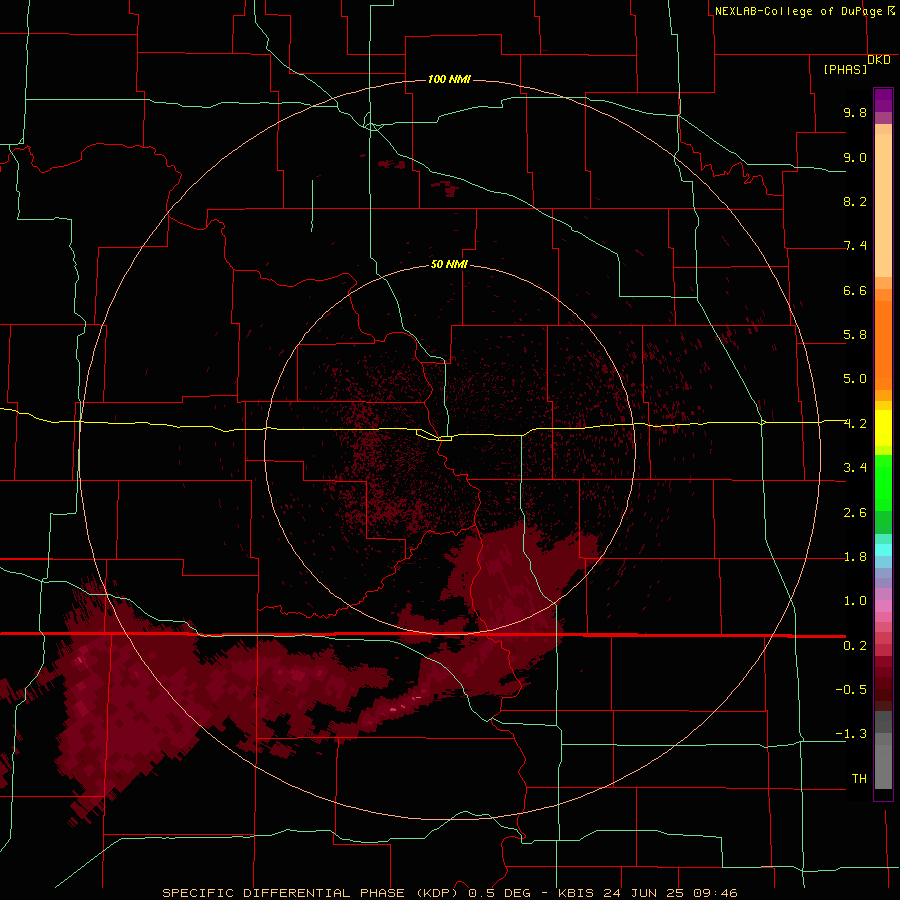Click the purple top segment of the color bar
The height and width of the screenshot is (900, 900).
coord(883,100)
